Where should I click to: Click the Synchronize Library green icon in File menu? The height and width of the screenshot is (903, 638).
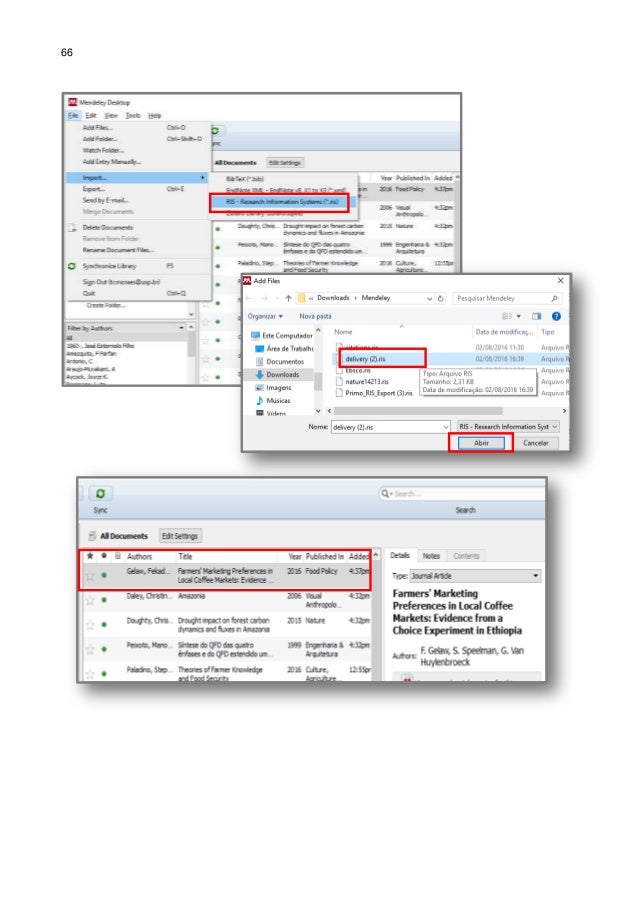[72, 266]
